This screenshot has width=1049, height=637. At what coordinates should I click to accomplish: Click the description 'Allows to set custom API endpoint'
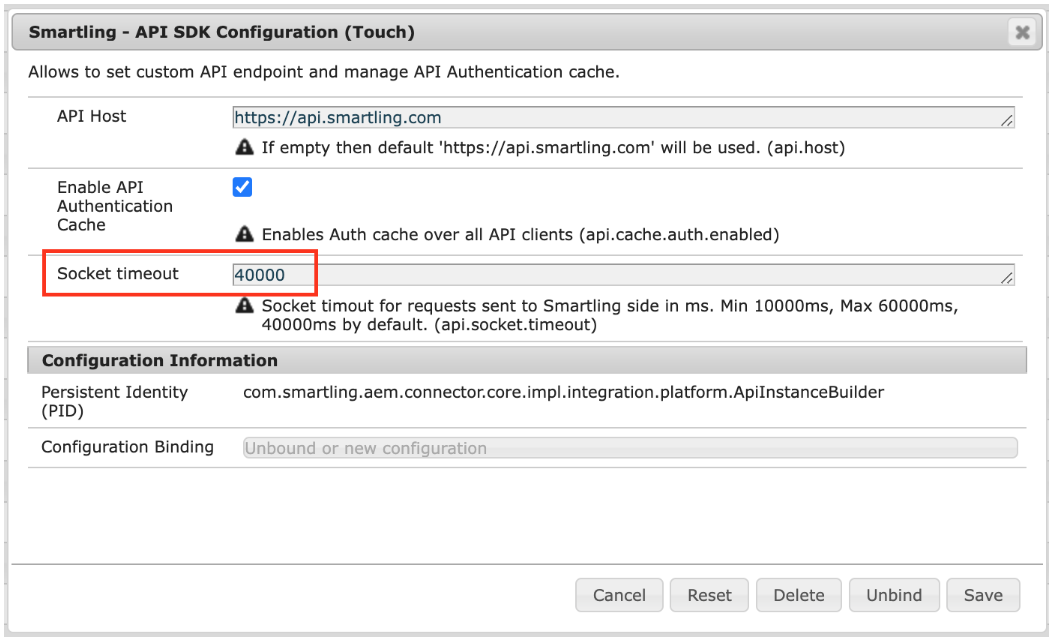[x=324, y=72]
